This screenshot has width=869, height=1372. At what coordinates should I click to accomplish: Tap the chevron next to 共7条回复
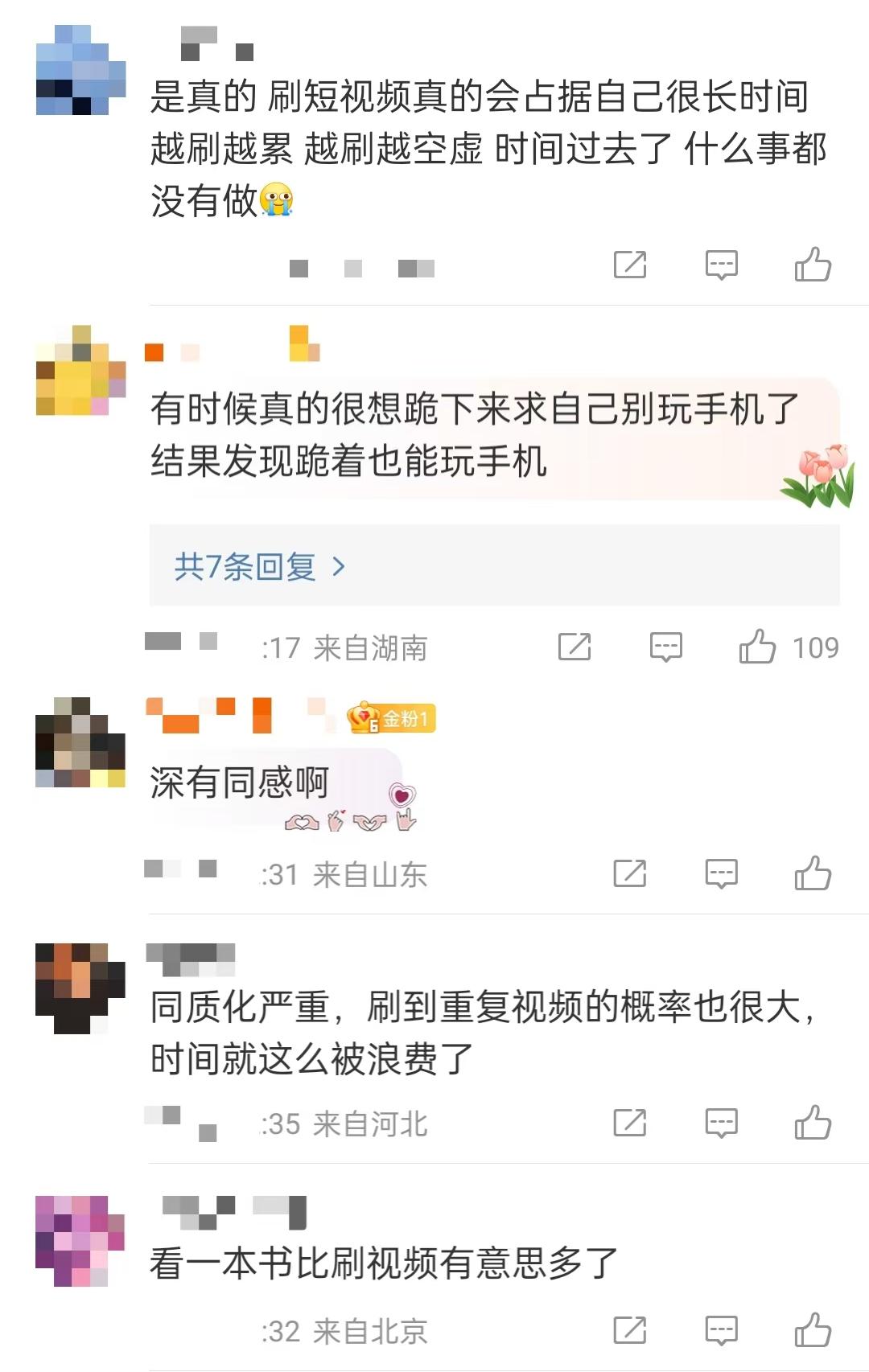[339, 567]
